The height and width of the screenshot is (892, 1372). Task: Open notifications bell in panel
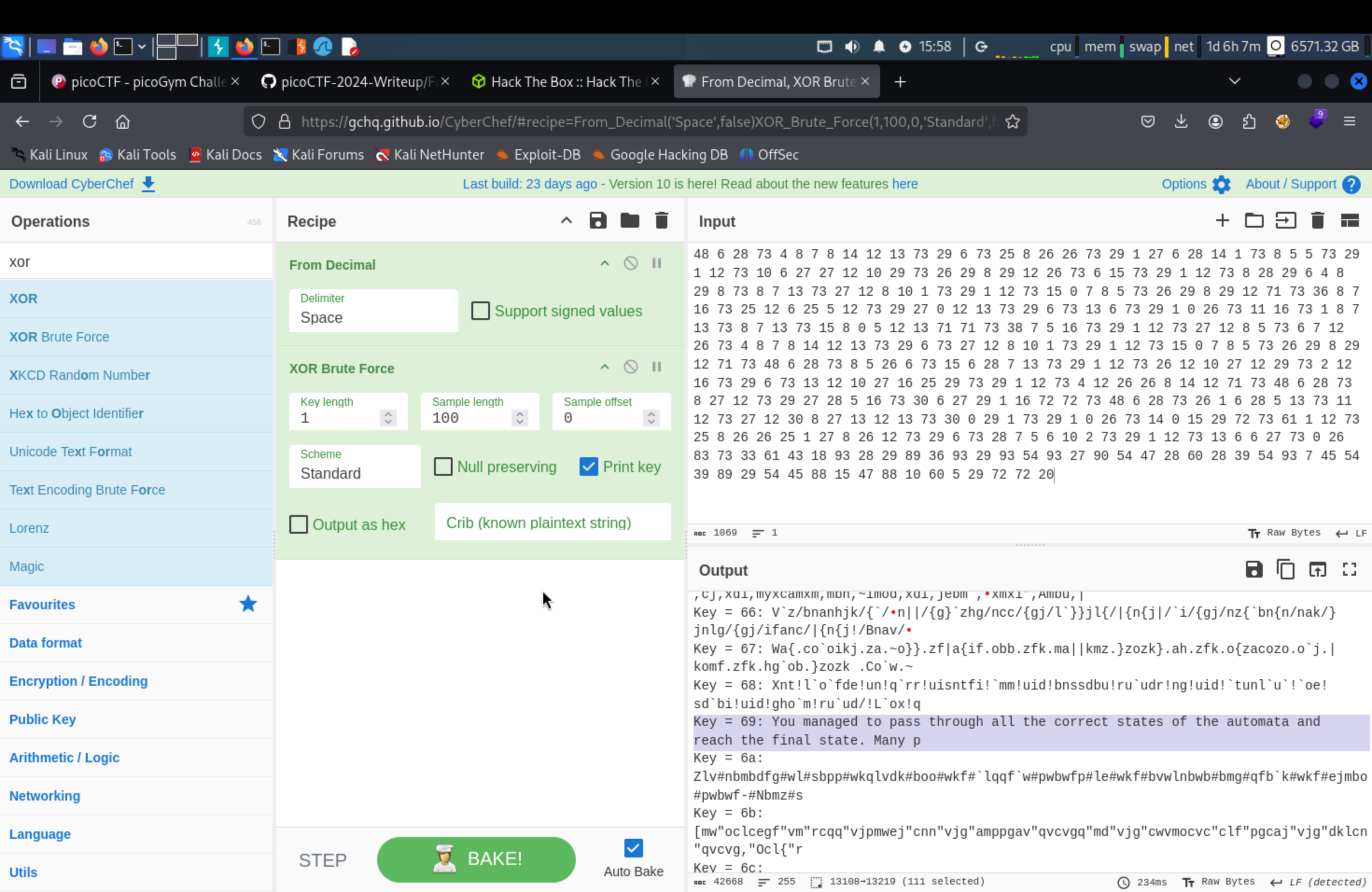coord(879,47)
